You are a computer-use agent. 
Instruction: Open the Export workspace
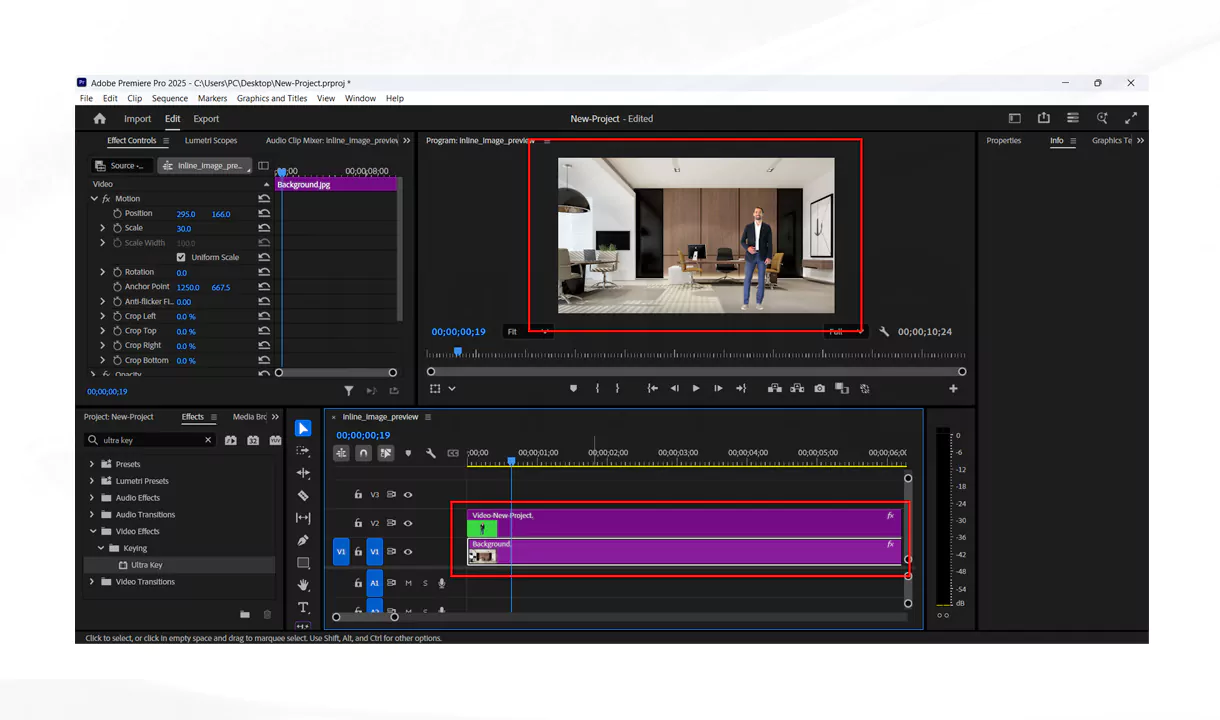point(206,119)
